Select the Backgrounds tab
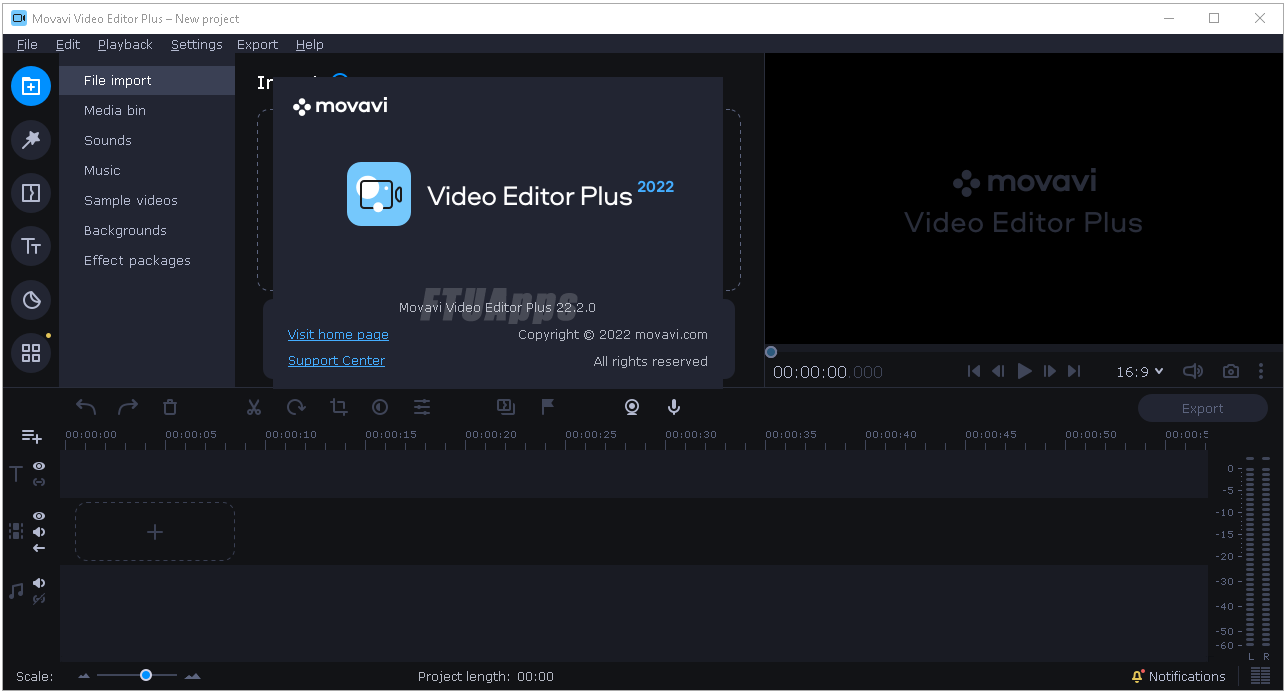1286x692 pixels. point(147,230)
